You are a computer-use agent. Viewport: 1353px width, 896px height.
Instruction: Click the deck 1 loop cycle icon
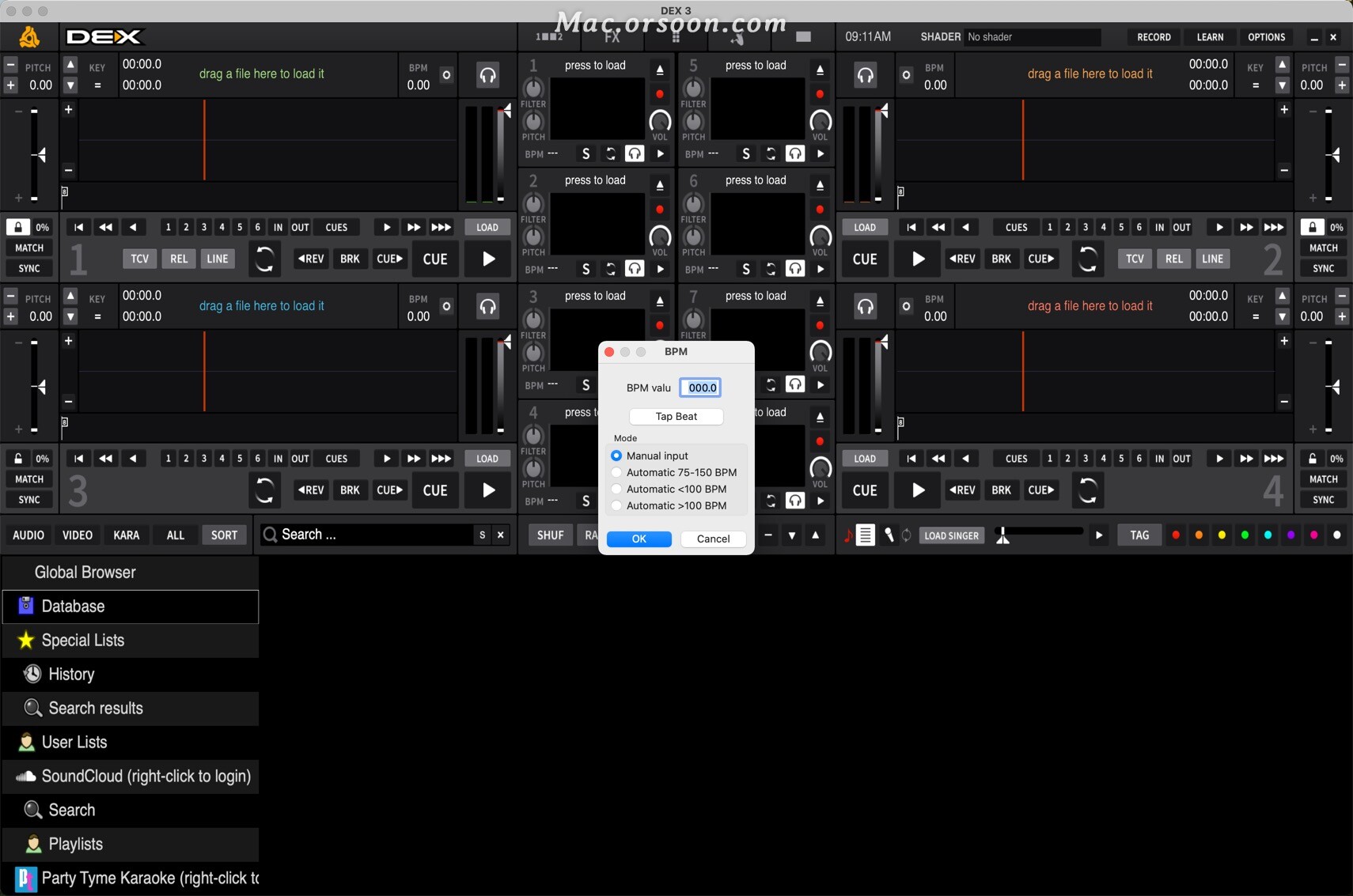point(264,259)
